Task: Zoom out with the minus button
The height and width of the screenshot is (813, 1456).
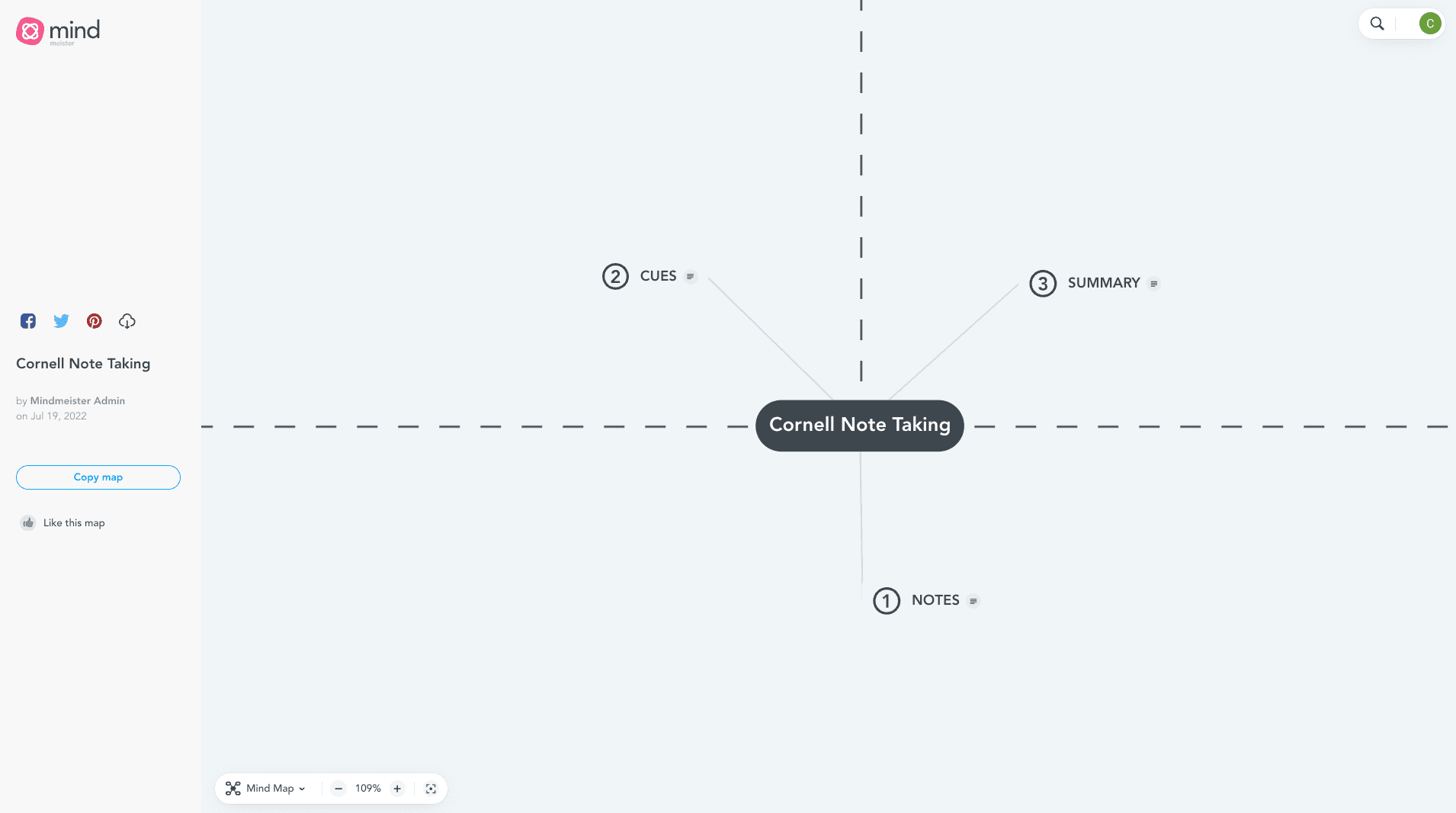Action: 338,789
